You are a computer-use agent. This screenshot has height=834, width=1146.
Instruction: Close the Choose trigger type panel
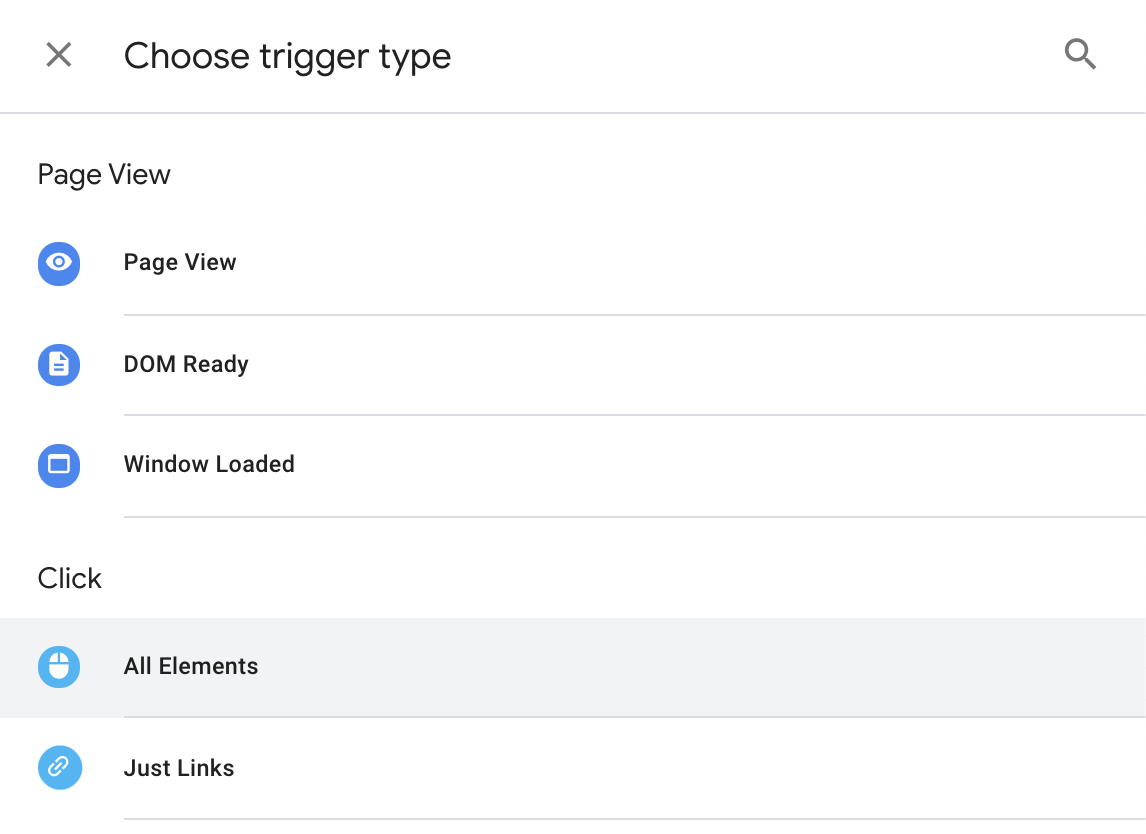pos(59,55)
